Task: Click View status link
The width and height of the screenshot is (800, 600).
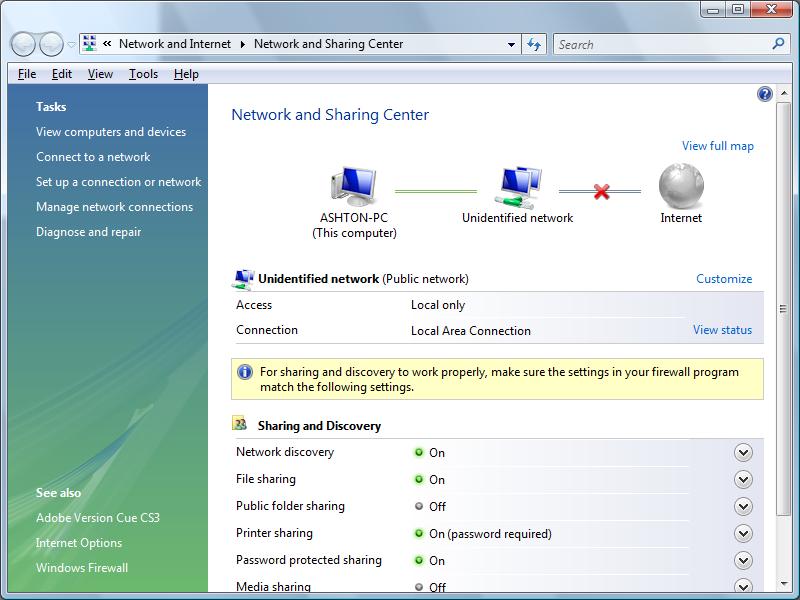Action: [x=722, y=330]
